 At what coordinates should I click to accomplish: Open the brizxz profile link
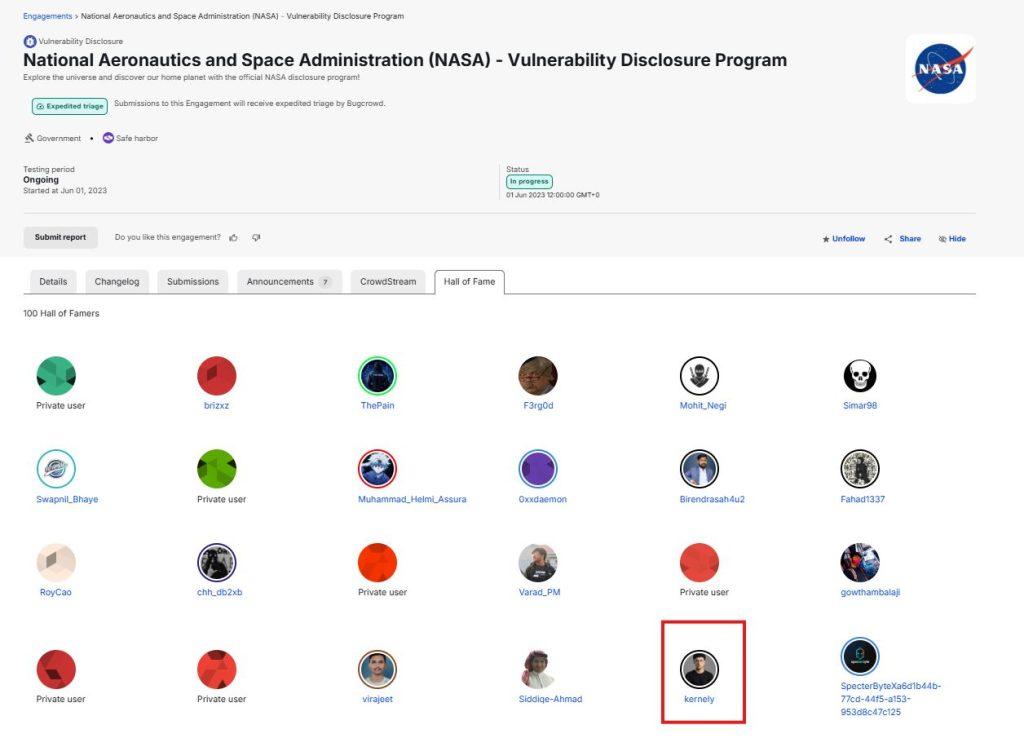coord(216,406)
